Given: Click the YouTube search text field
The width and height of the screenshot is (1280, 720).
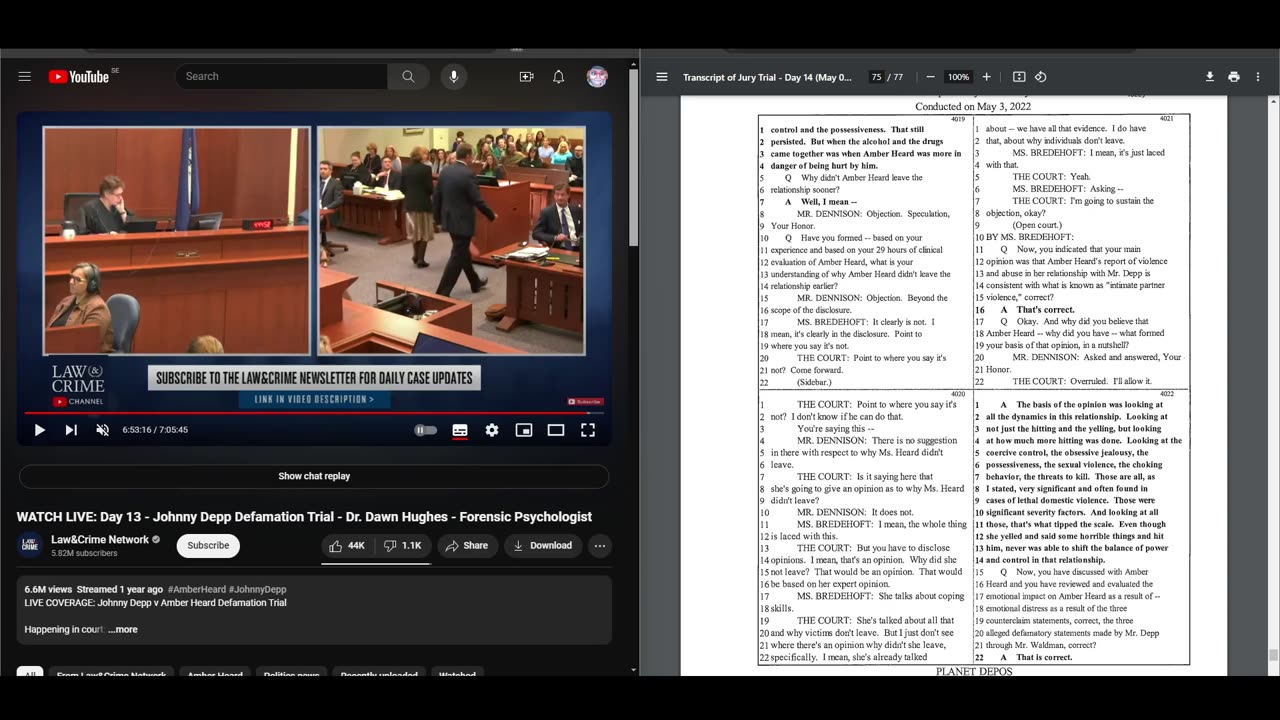Looking at the screenshot, I should point(282,77).
